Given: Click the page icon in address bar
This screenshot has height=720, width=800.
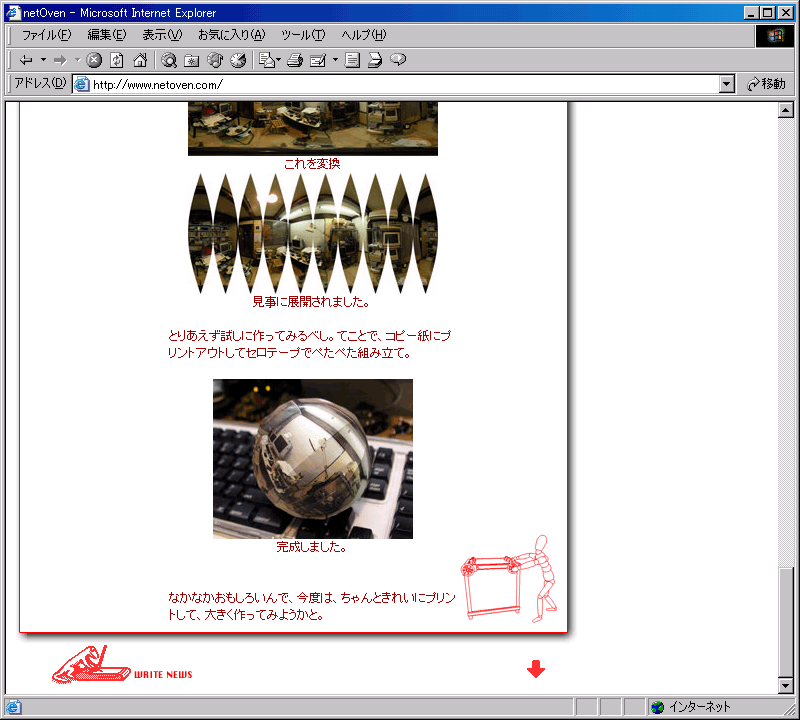Looking at the screenshot, I should point(82,84).
